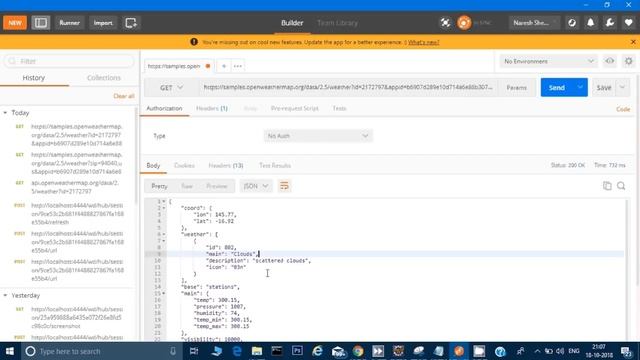Screen dimensions: 640x360
Task: Open the Windows Start menu
Action: point(10,351)
